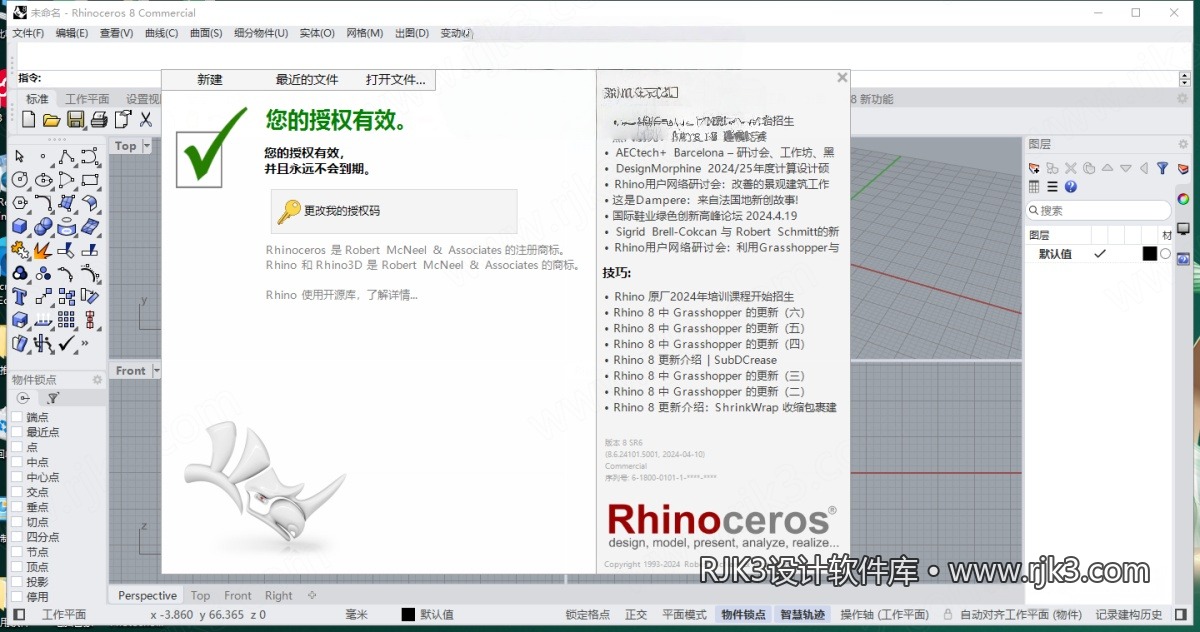This screenshot has height=632, width=1200.
Task: Select the Circle tool
Action: (19, 179)
